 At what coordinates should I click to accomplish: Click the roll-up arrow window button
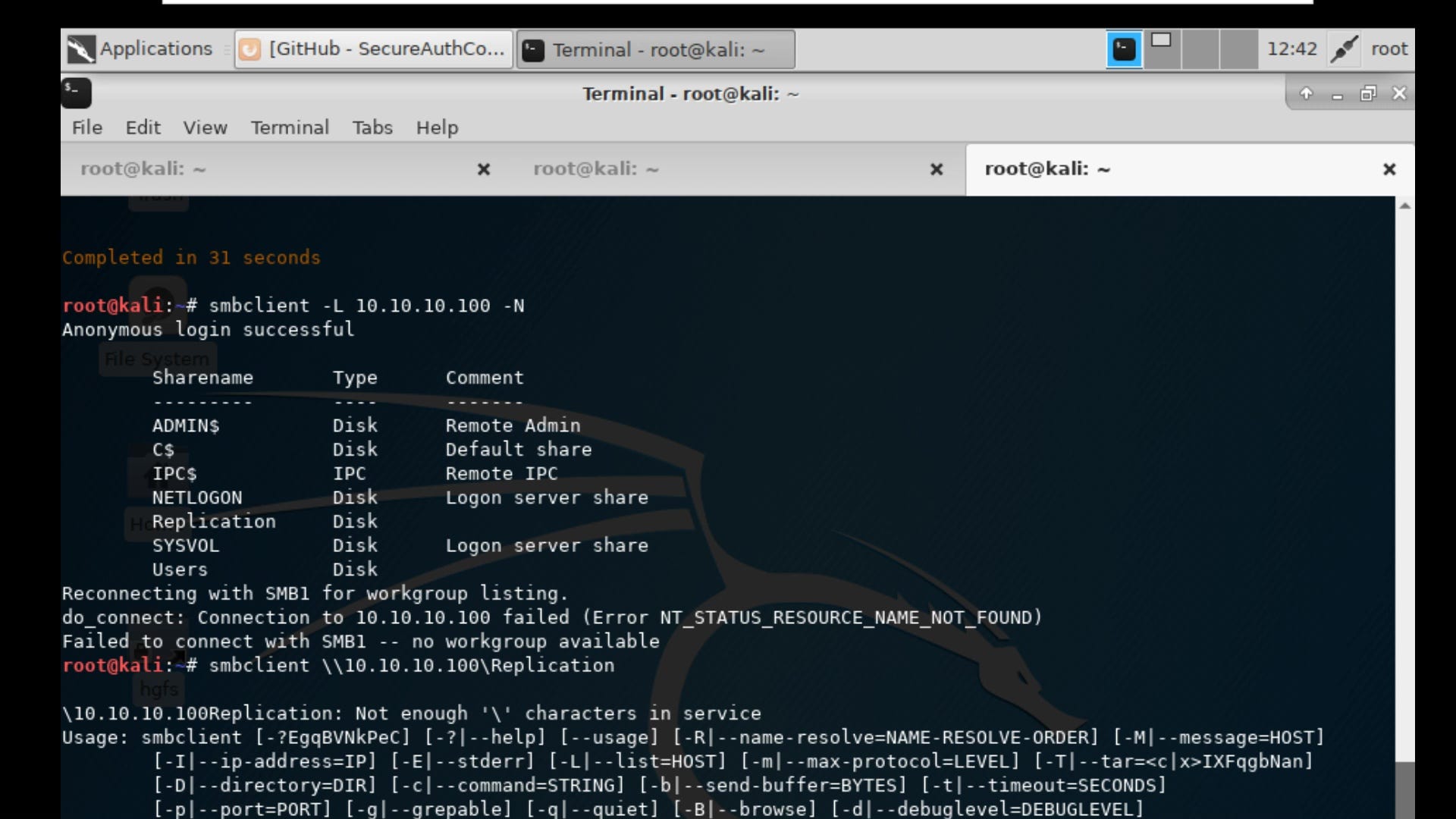tap(1306, 93)
